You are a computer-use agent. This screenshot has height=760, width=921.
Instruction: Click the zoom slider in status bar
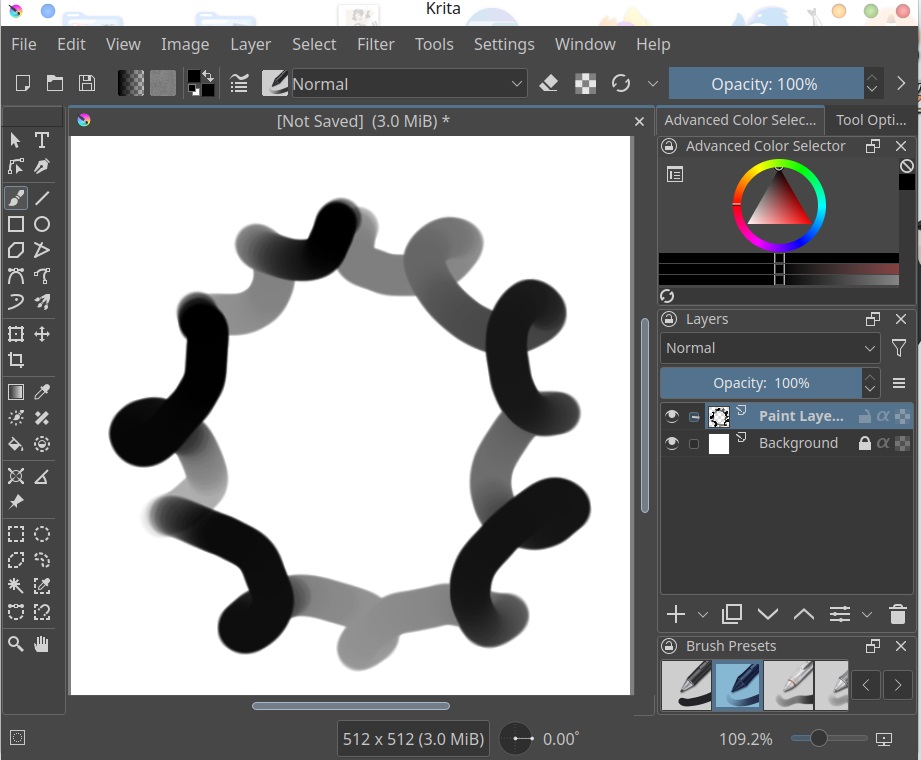coord(819,739)
